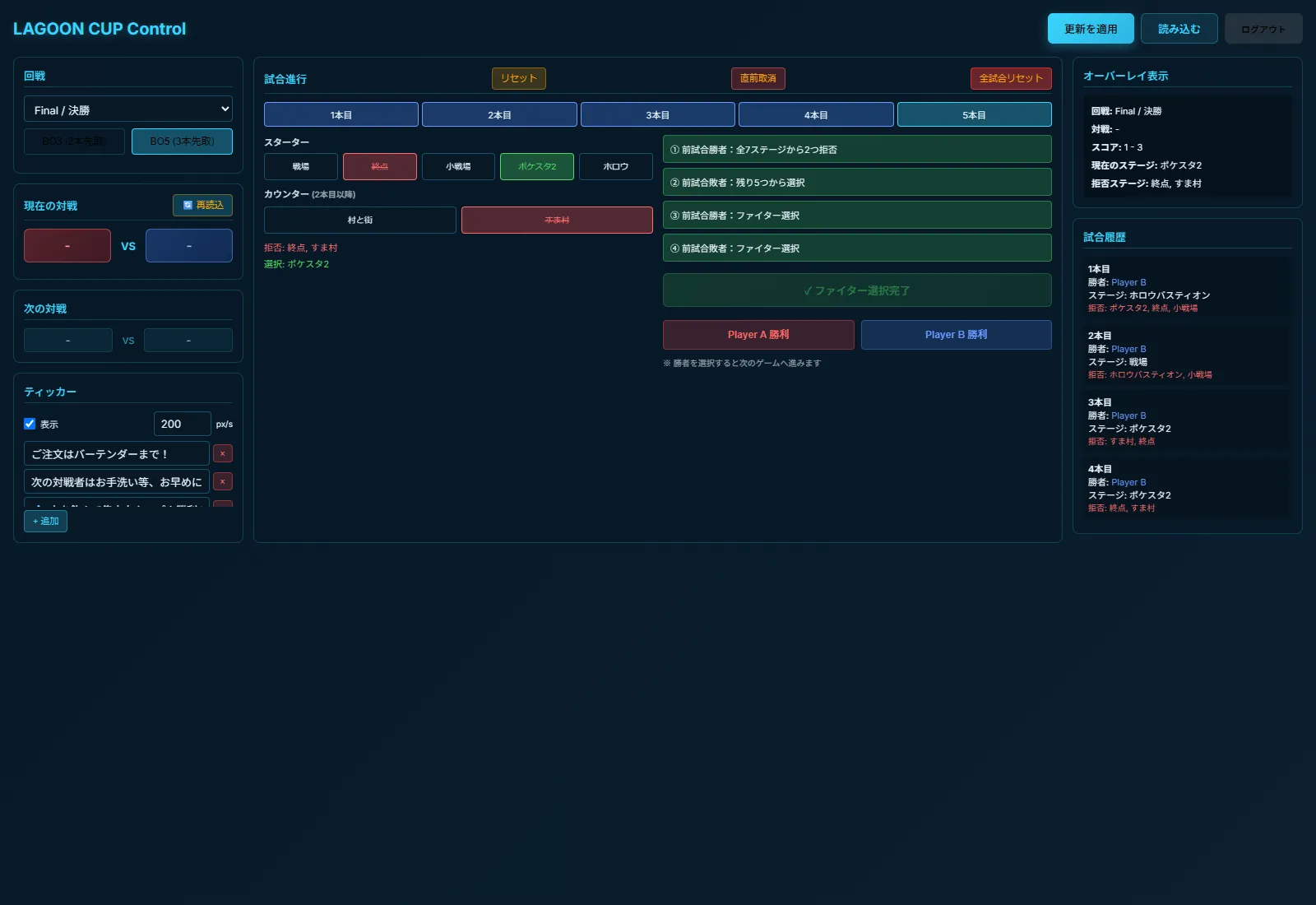Switch to the 5本目 game tab
The height and width of the screenshot is (905, 1316).
tap(974, 114)
